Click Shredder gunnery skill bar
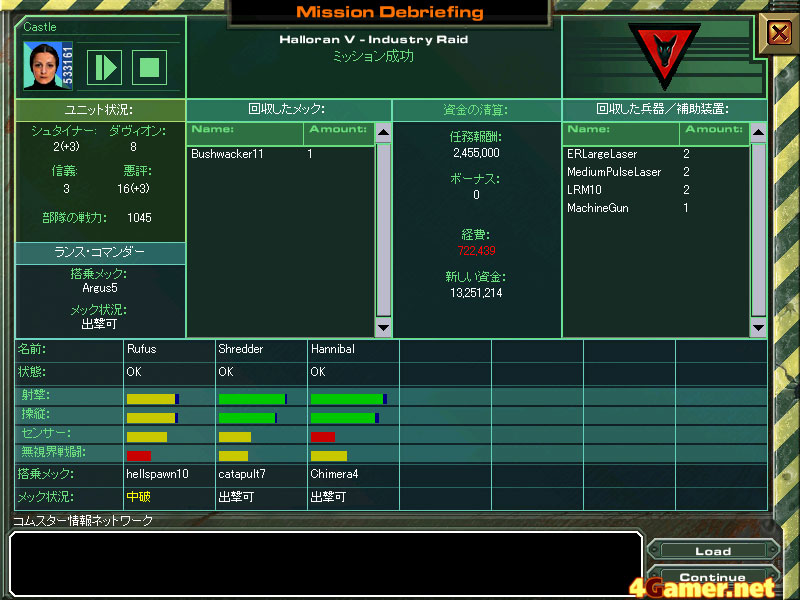The image size is (800, 600). [253, 398]
